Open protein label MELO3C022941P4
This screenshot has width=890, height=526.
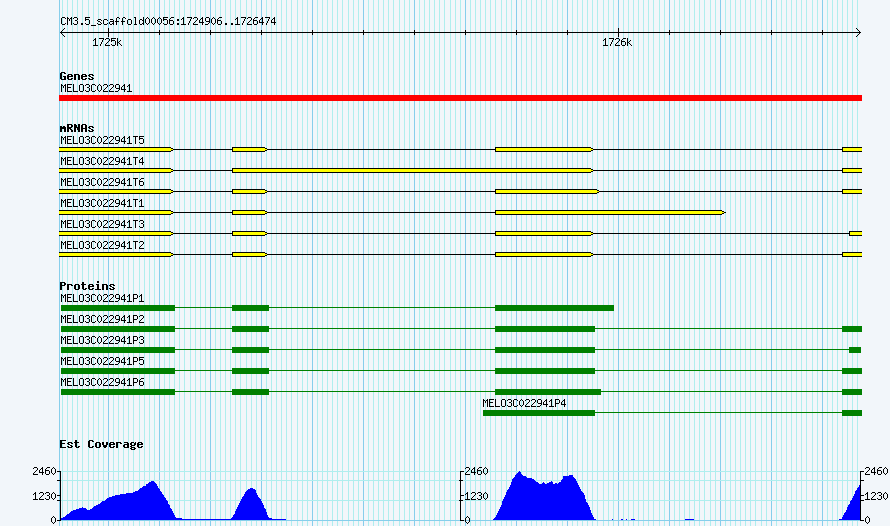pyautogui.click(x=524, y=403)
